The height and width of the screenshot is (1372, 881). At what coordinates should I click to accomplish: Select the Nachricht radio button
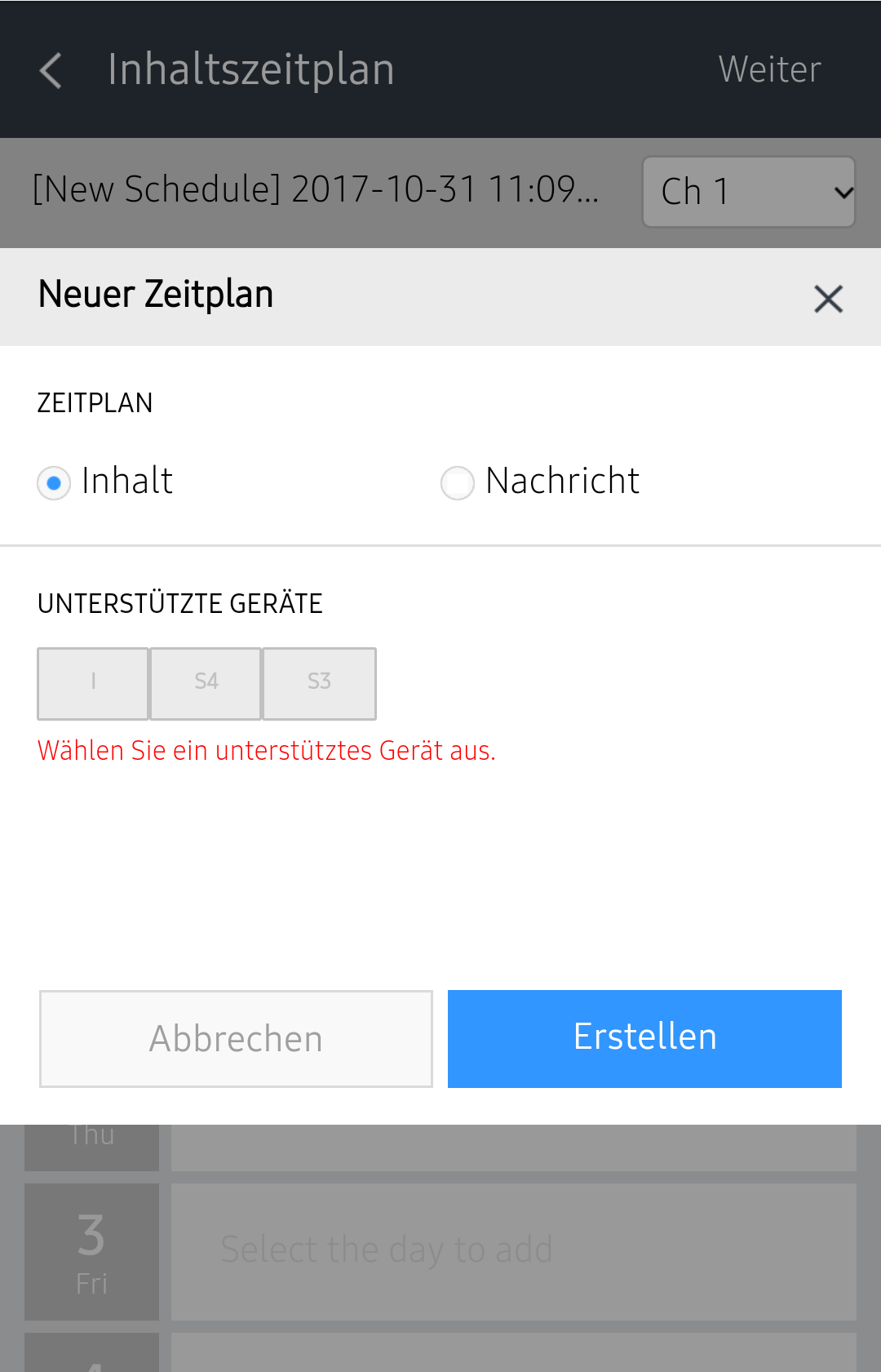457,483
